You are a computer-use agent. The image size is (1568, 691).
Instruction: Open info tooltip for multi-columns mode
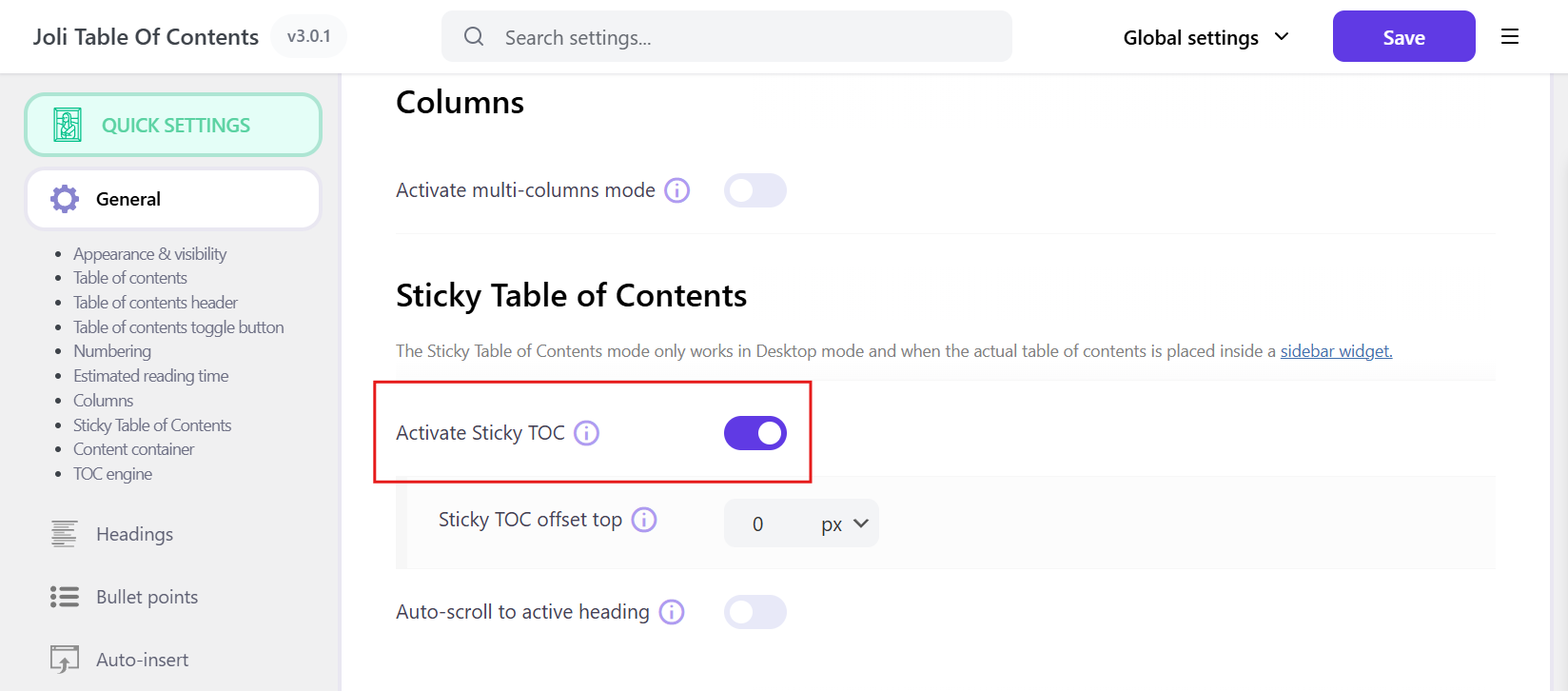[x=676, y=190]
